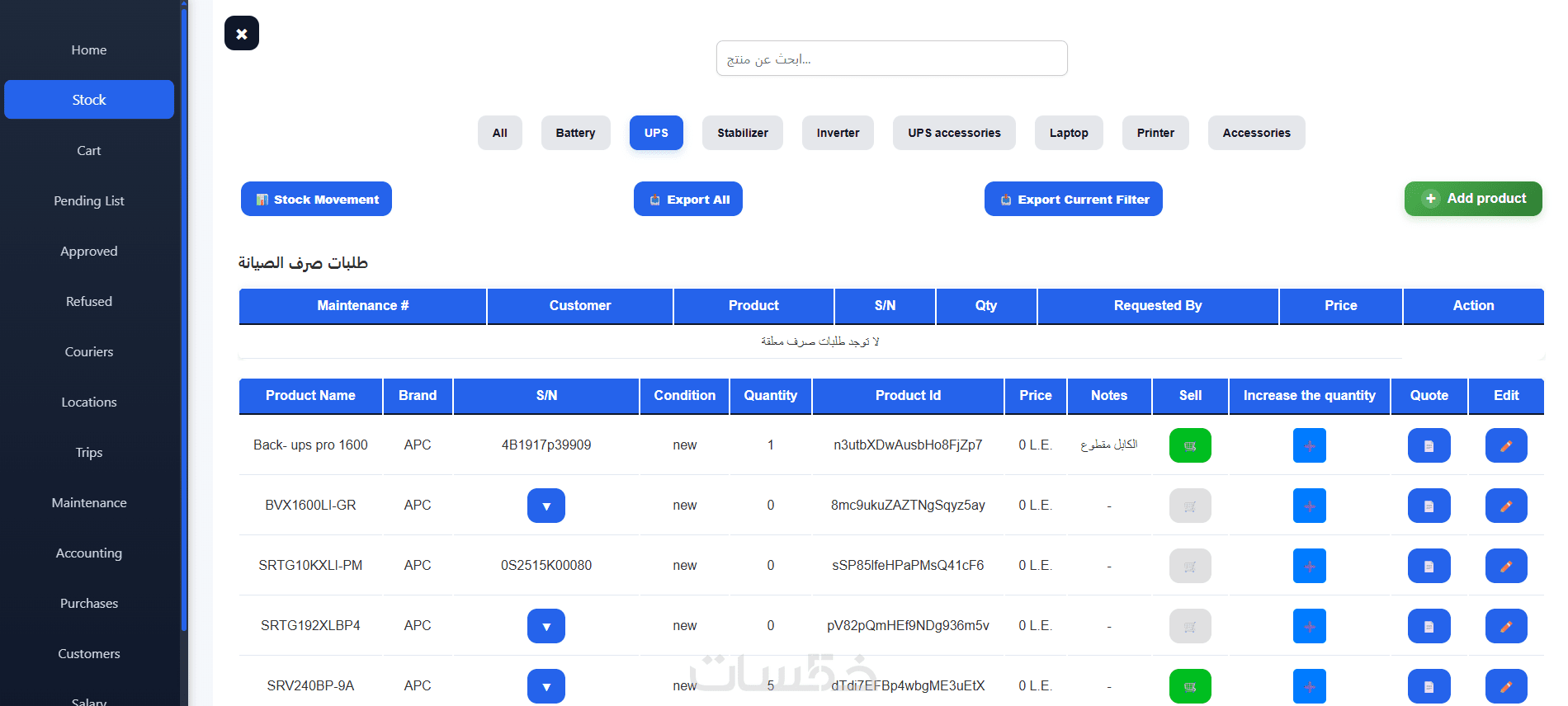The image size is (1568, 706).
Task: Click serial number 0S2515K00080
Action: point(546,566)
